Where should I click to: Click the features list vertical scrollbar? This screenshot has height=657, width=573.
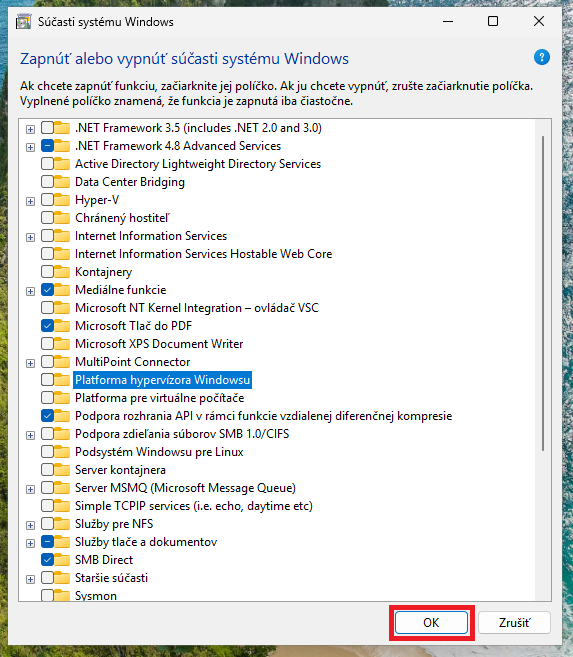pyautogui.click(x=543, y=293)
